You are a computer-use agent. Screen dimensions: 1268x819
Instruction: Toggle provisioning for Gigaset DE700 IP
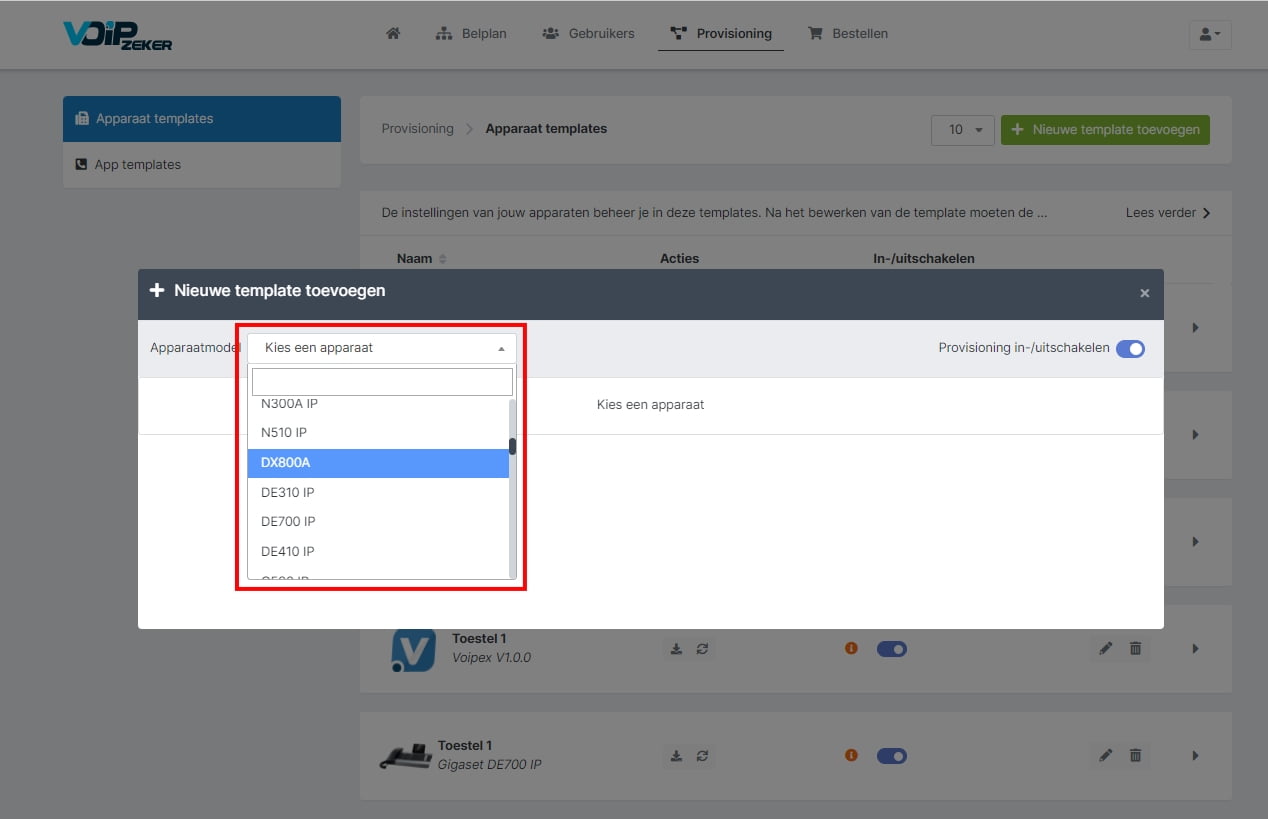click(x=892, y=756)
